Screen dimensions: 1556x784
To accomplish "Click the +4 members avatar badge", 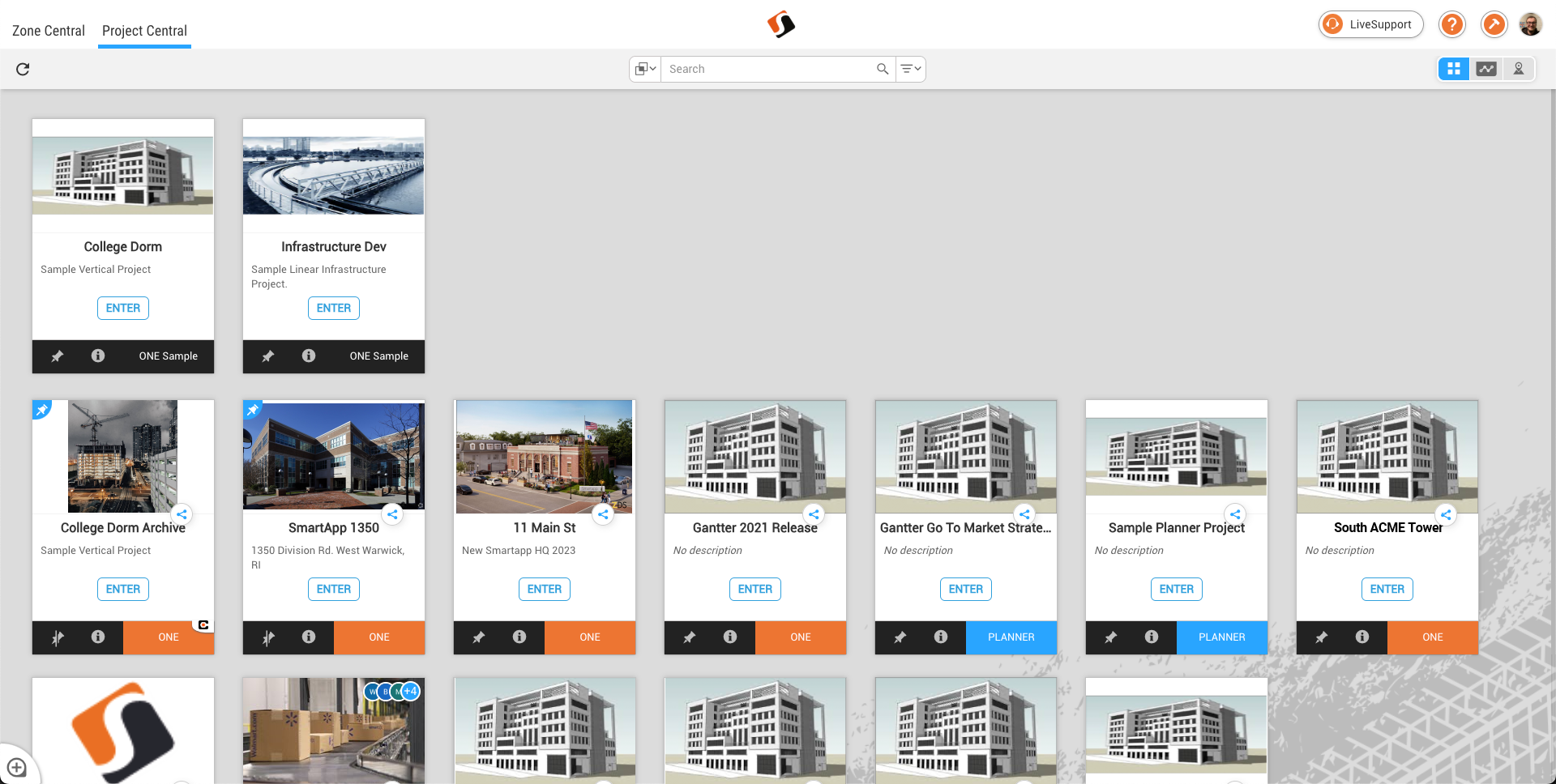I will (x=411, y=691).
